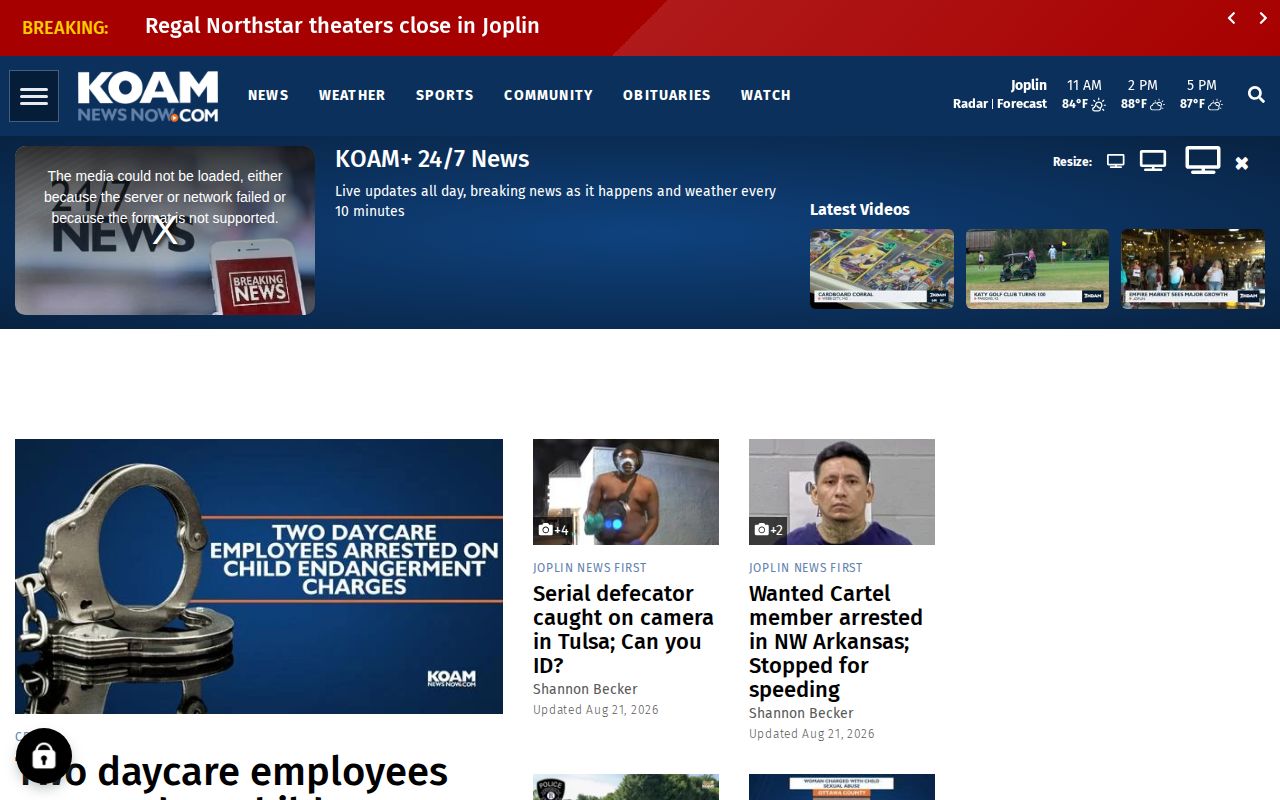This screenshot has height=800, width=1280.
Task: Read Wanted Cartel member arrested headline
Action: tap(836, 641)
